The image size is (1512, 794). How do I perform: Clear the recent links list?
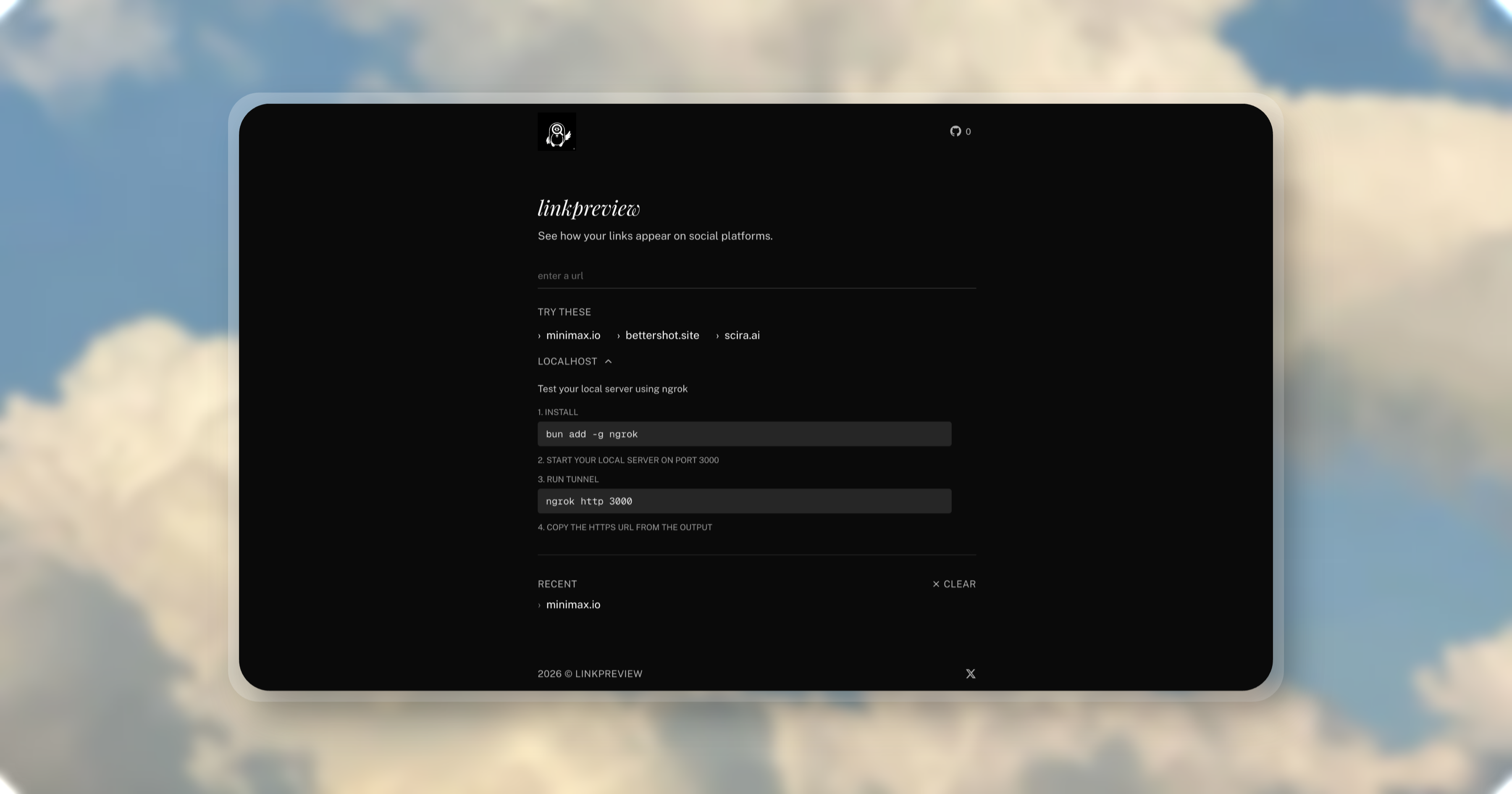[954, 584]
